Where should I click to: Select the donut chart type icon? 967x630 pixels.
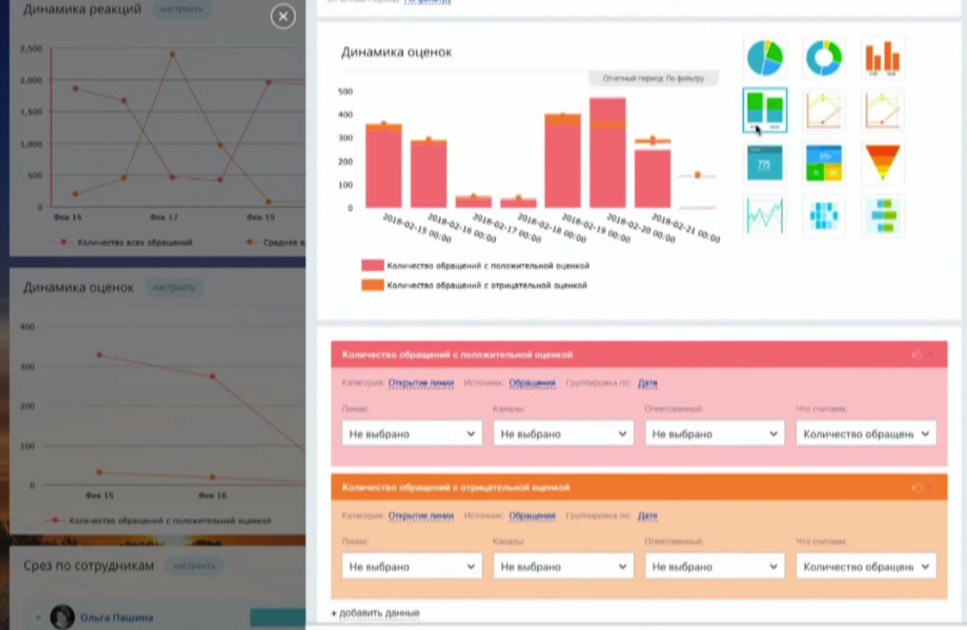[823, 57]
